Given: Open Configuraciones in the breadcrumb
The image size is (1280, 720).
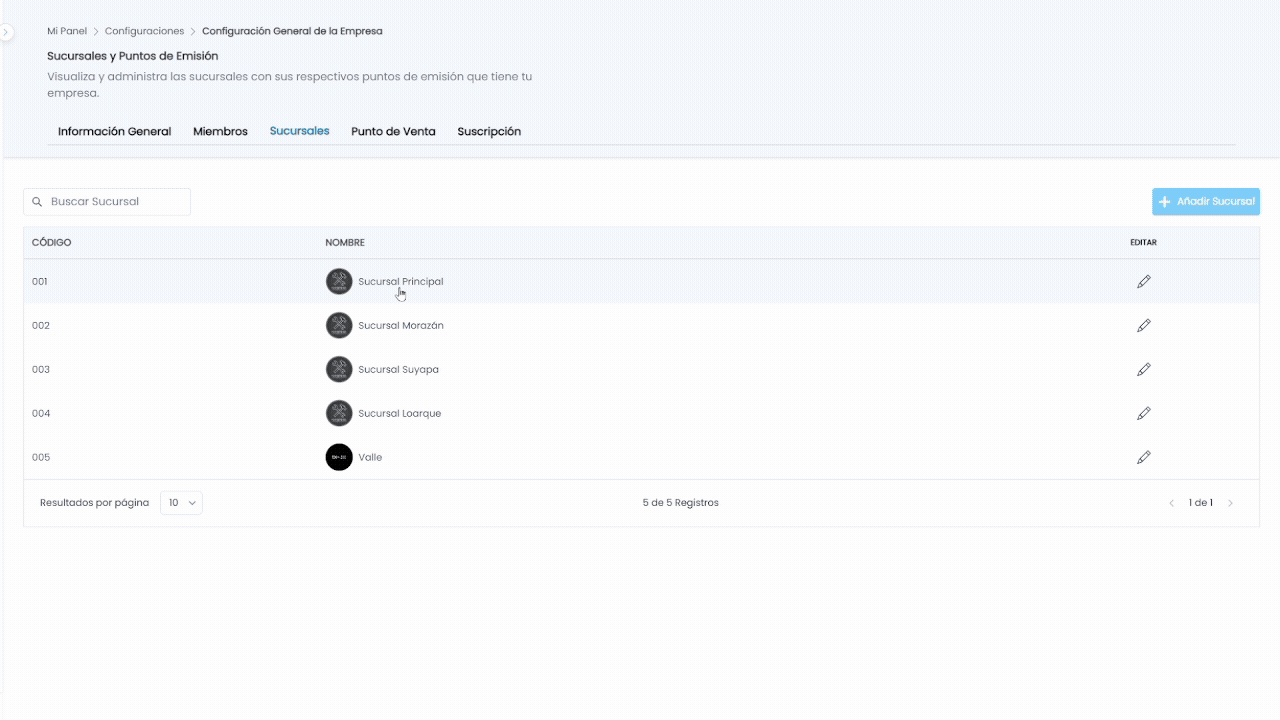Looking at the screenshot, I should tap(145, 31).
